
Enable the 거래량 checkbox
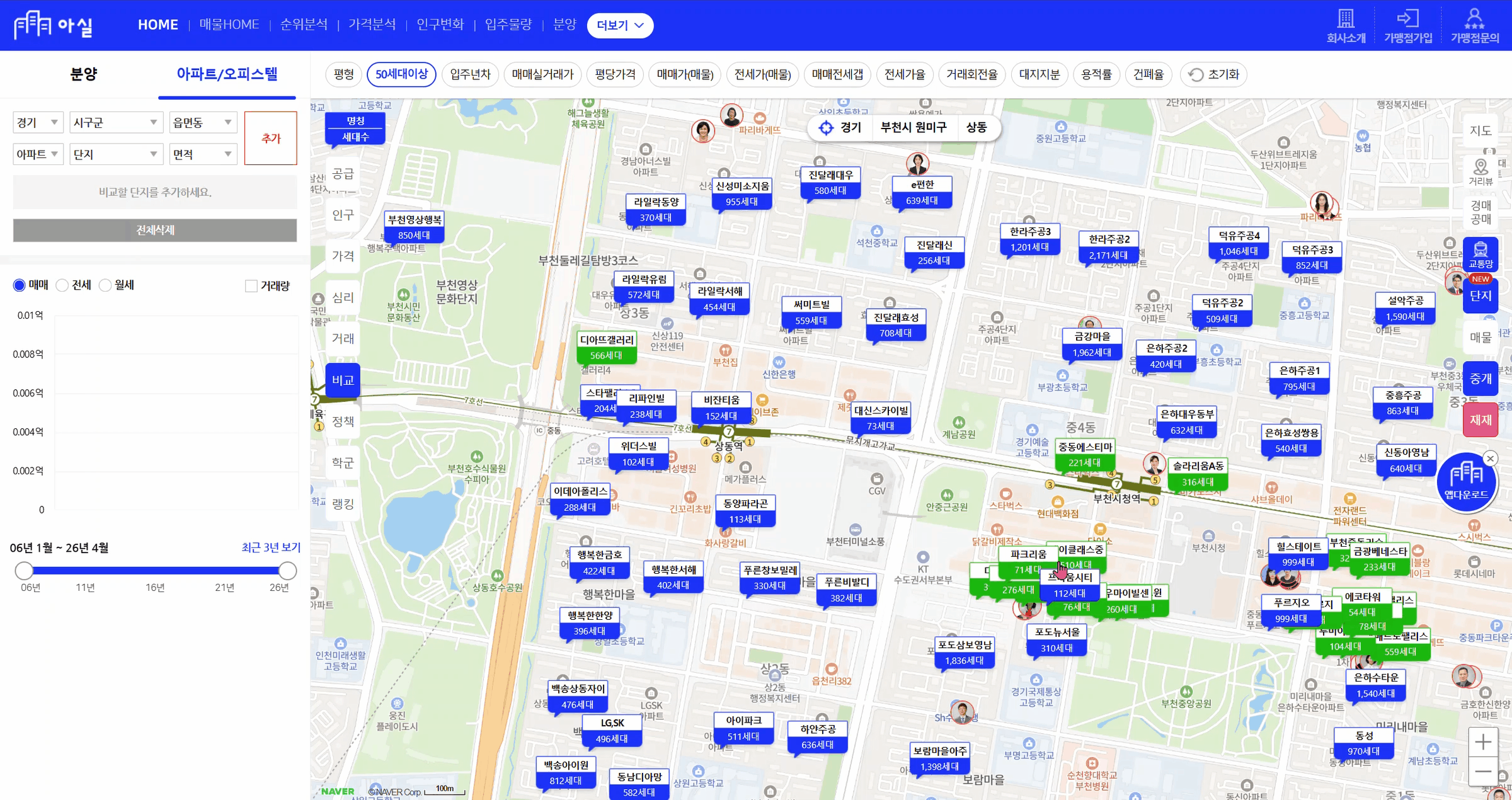(x=251, y=286)
